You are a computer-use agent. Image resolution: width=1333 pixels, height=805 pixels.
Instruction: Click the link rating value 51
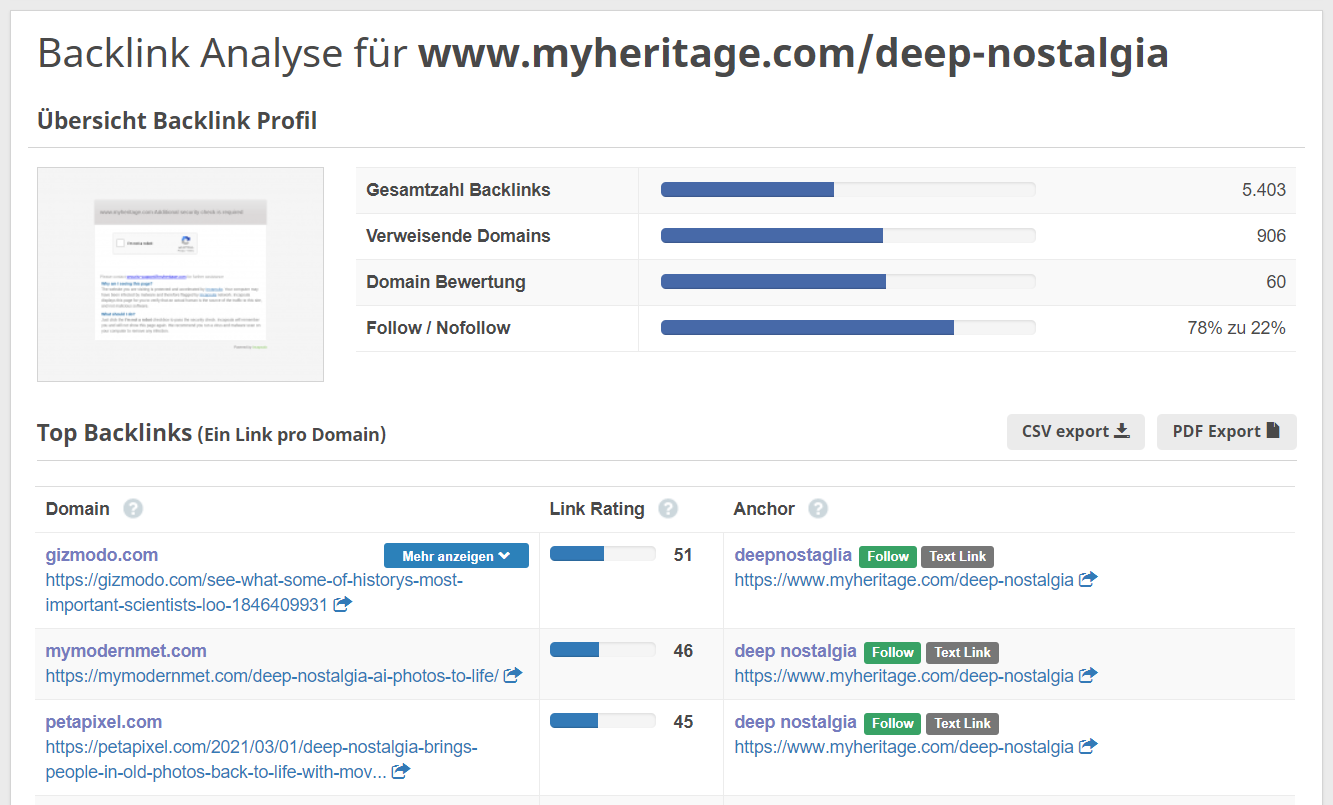683,555
